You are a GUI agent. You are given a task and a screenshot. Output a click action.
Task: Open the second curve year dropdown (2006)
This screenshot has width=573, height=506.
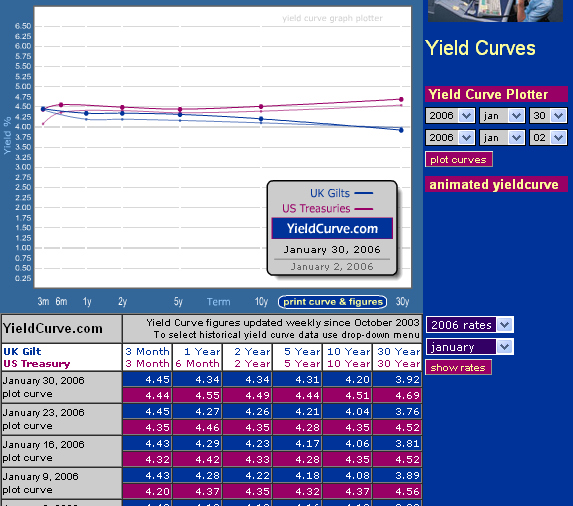pyautogui.click(x=450, y=138)
